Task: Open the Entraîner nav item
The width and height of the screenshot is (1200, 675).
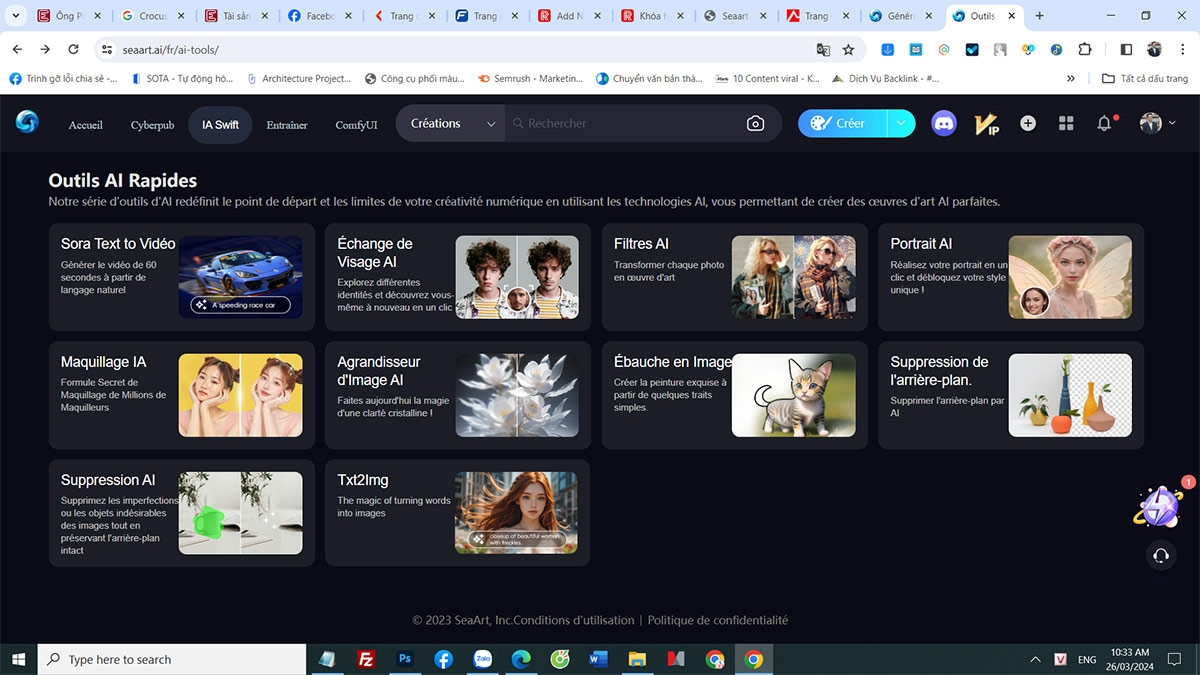Action: click(287, 125)
